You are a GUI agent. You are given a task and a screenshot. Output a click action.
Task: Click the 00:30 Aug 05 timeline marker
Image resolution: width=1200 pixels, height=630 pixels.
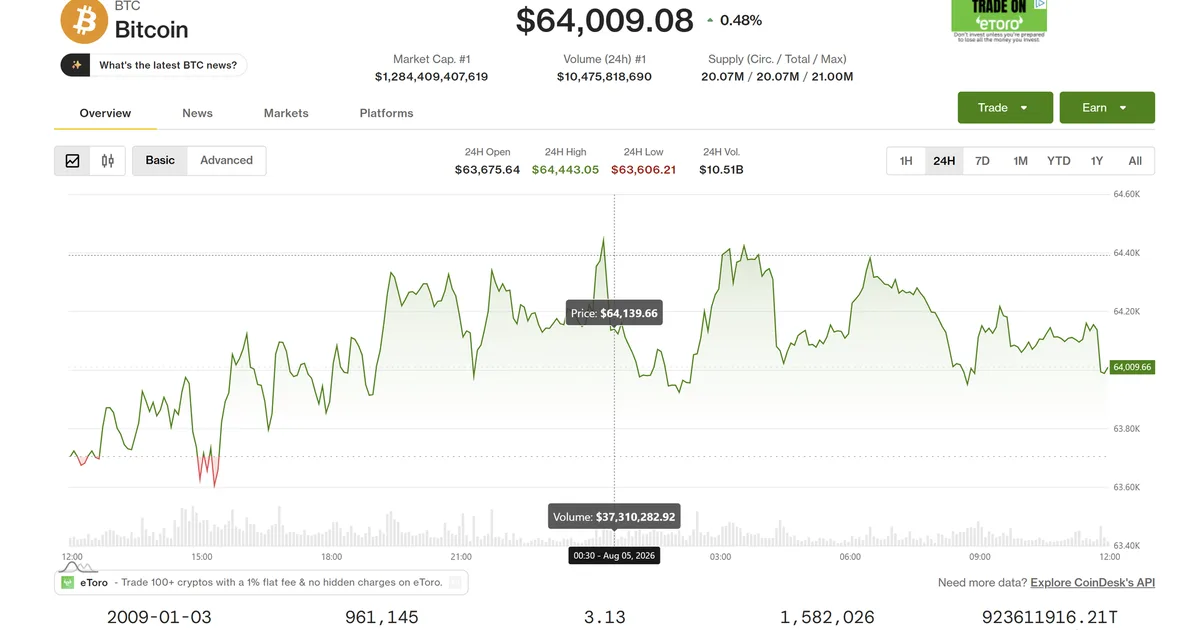coord(614,555)
